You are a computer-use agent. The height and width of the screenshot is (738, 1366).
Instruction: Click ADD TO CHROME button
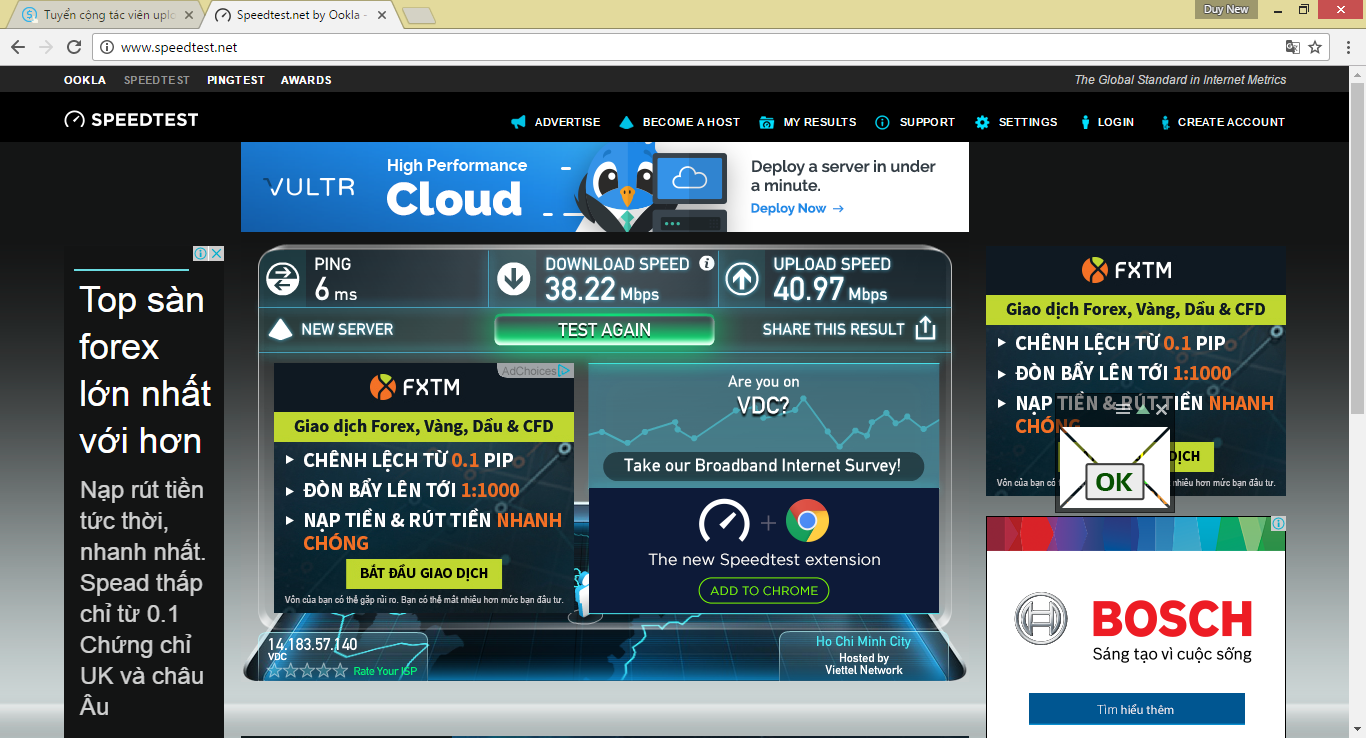pos(764,591)
